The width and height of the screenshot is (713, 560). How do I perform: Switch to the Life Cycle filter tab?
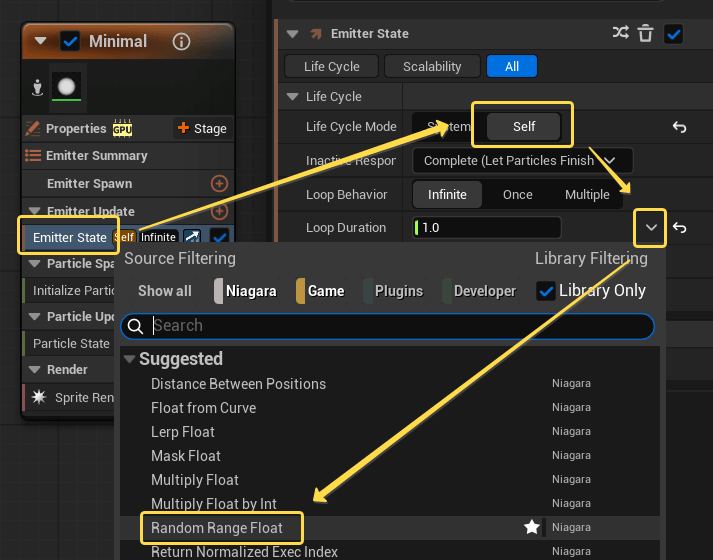[x=331, y=66]
